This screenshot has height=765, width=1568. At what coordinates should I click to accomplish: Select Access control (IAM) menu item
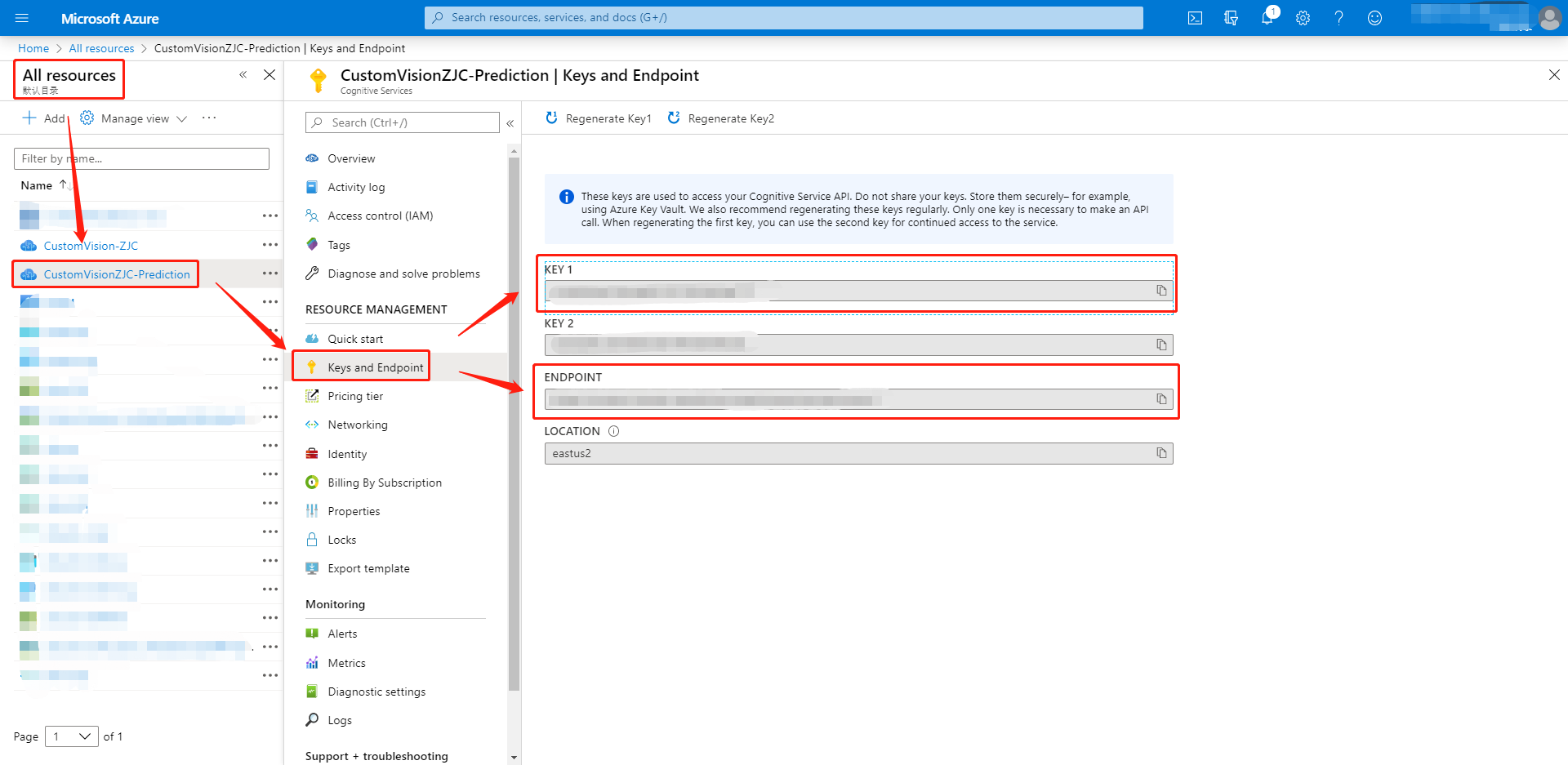(x=380, y=216)
